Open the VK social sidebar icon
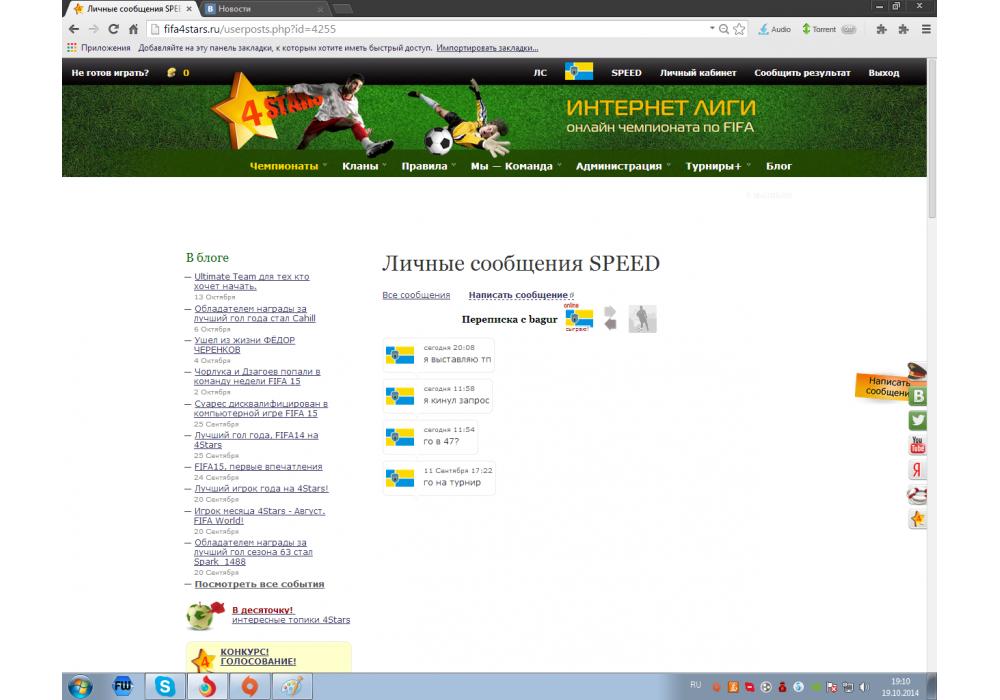 click(x=917, y=396)
